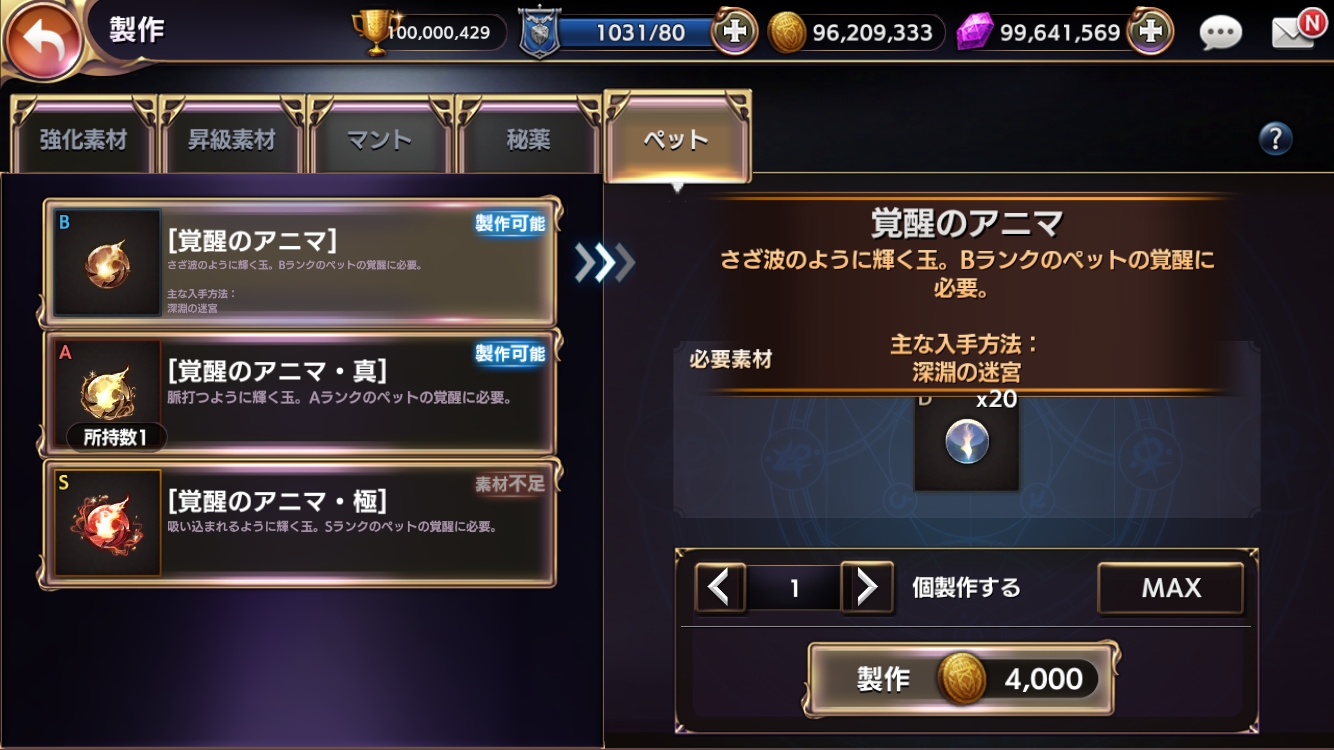
Task: Add gems with the plus beside 99,641,569
Action: tap(1151, 32)
